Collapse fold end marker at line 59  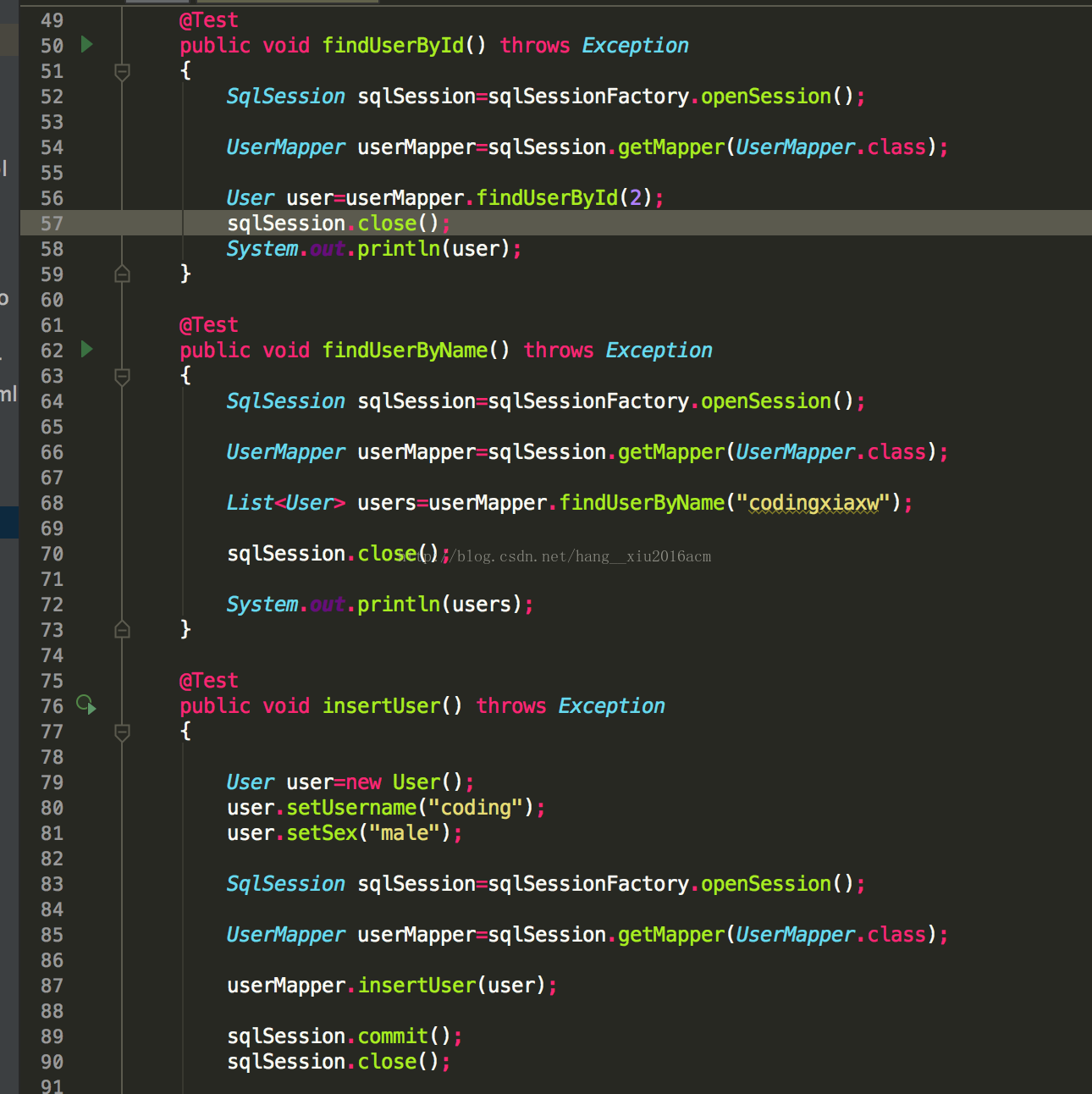tap(122, 273)
